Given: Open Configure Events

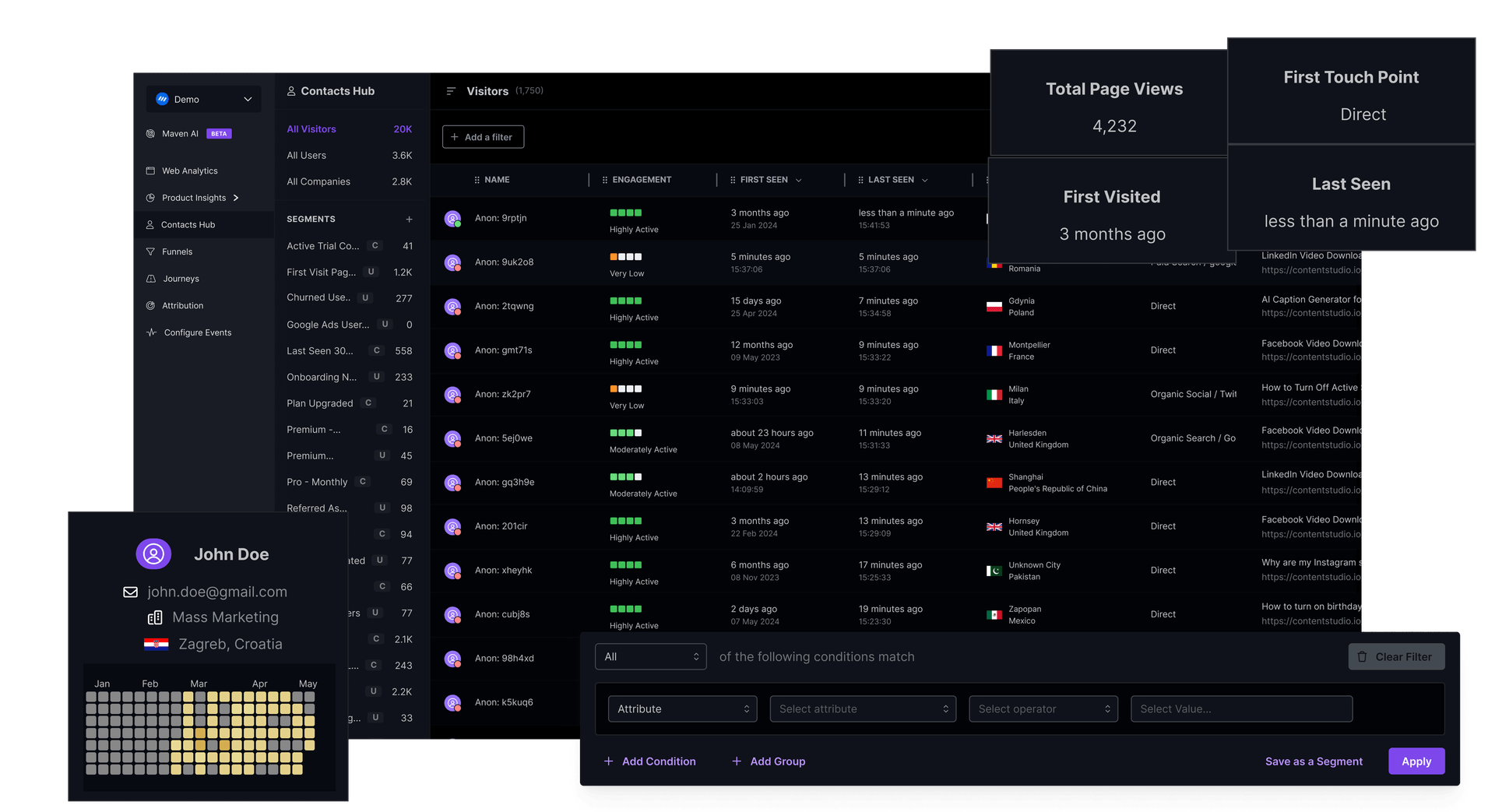Looking at the screenshot, I should [197, 332].
